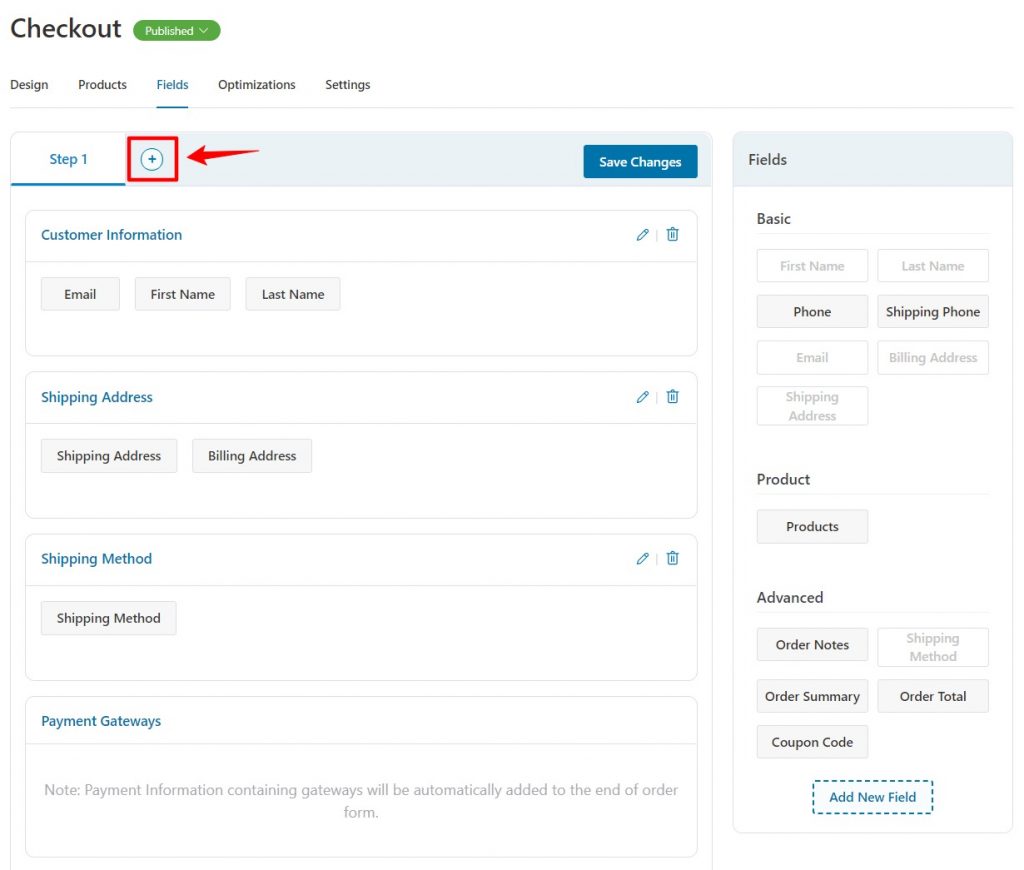Viewport: 1024px width, 870px height.
Task: Click the disabled Shipping Address field in Basic
Action: coord(812,406)
